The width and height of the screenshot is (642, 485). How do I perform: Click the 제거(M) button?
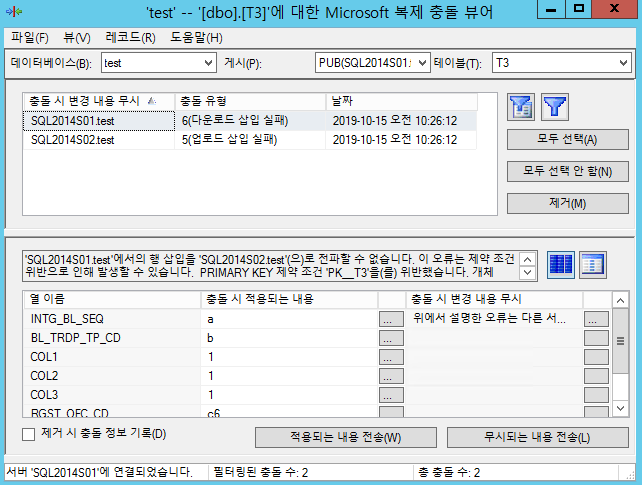click(567, 203)
